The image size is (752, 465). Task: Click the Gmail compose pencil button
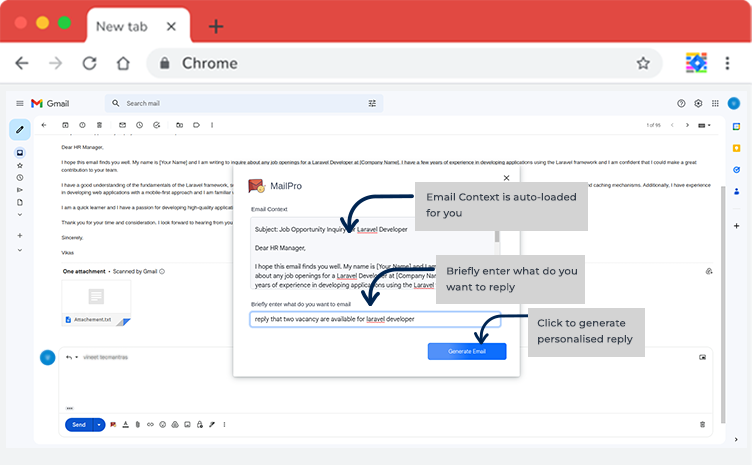[19, 130]
